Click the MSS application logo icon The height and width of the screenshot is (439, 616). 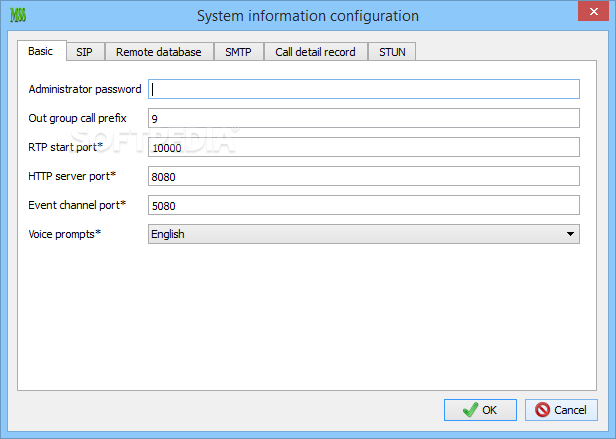click(x=18, y=15)
